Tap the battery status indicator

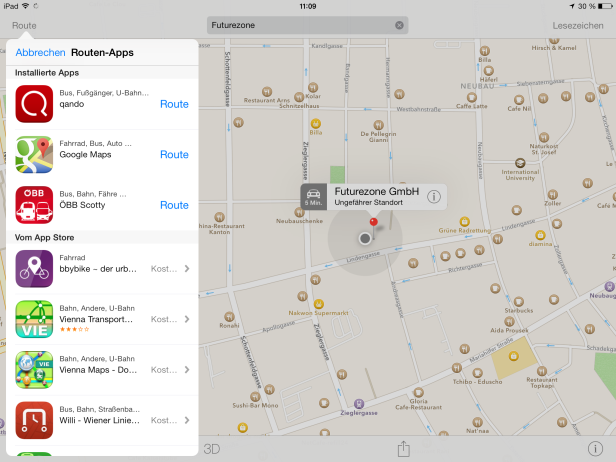pos(605,6)
